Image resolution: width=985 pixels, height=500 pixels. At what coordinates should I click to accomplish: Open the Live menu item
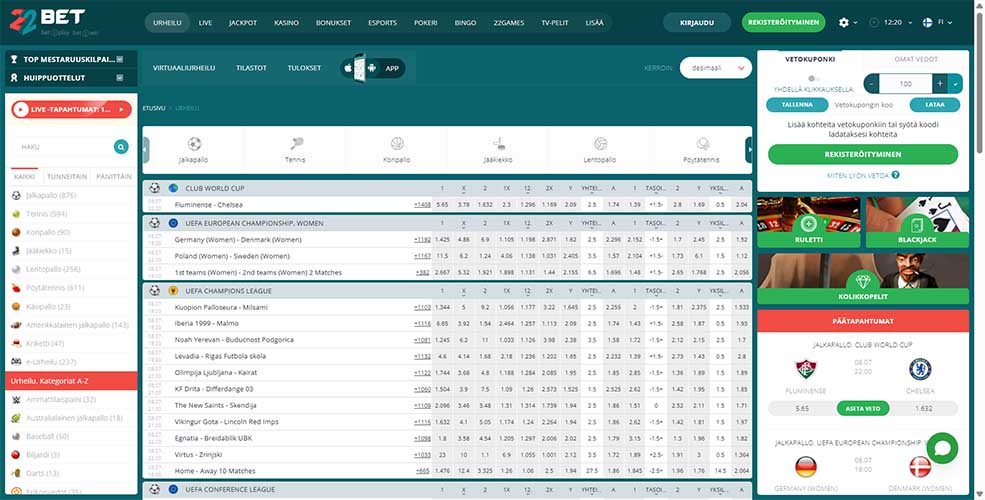coord(205,23)
